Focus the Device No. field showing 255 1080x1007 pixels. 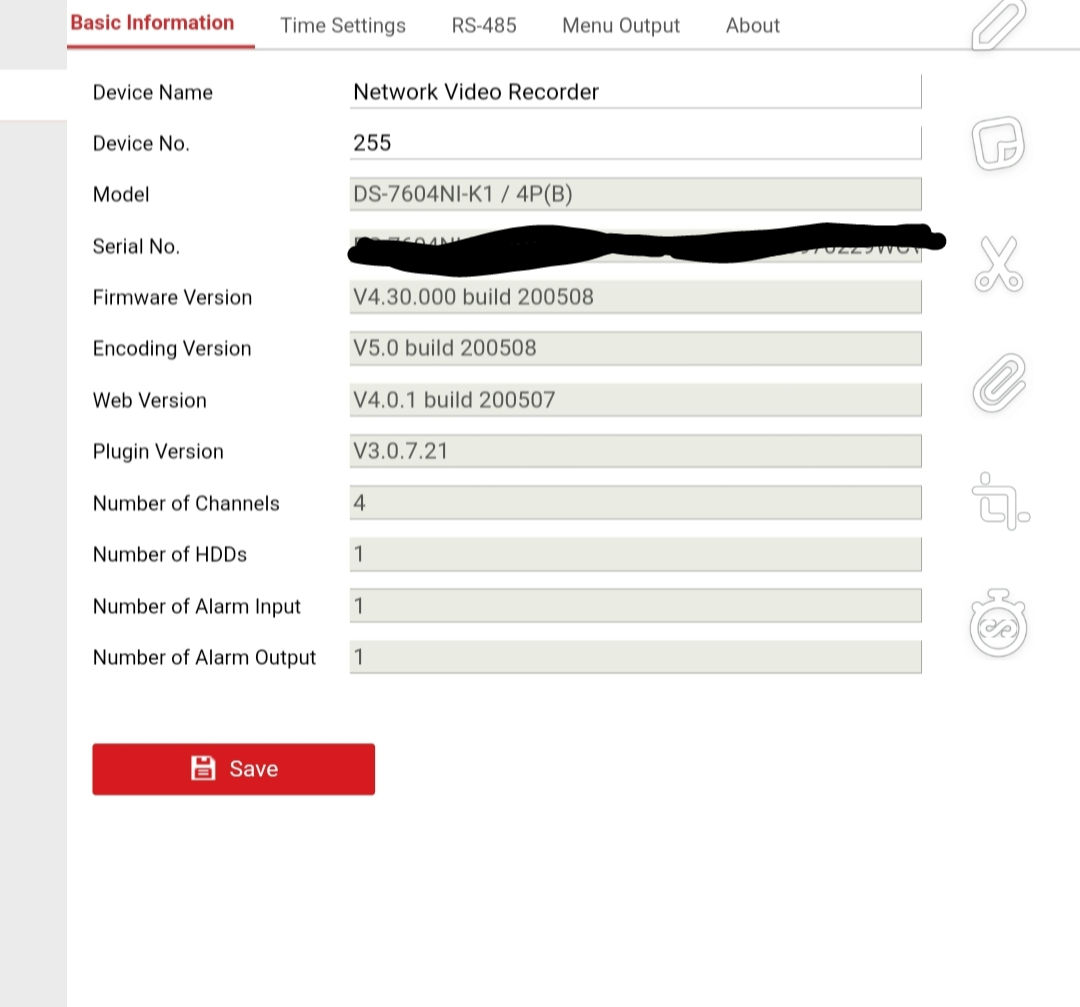click(x=635, y=143)
